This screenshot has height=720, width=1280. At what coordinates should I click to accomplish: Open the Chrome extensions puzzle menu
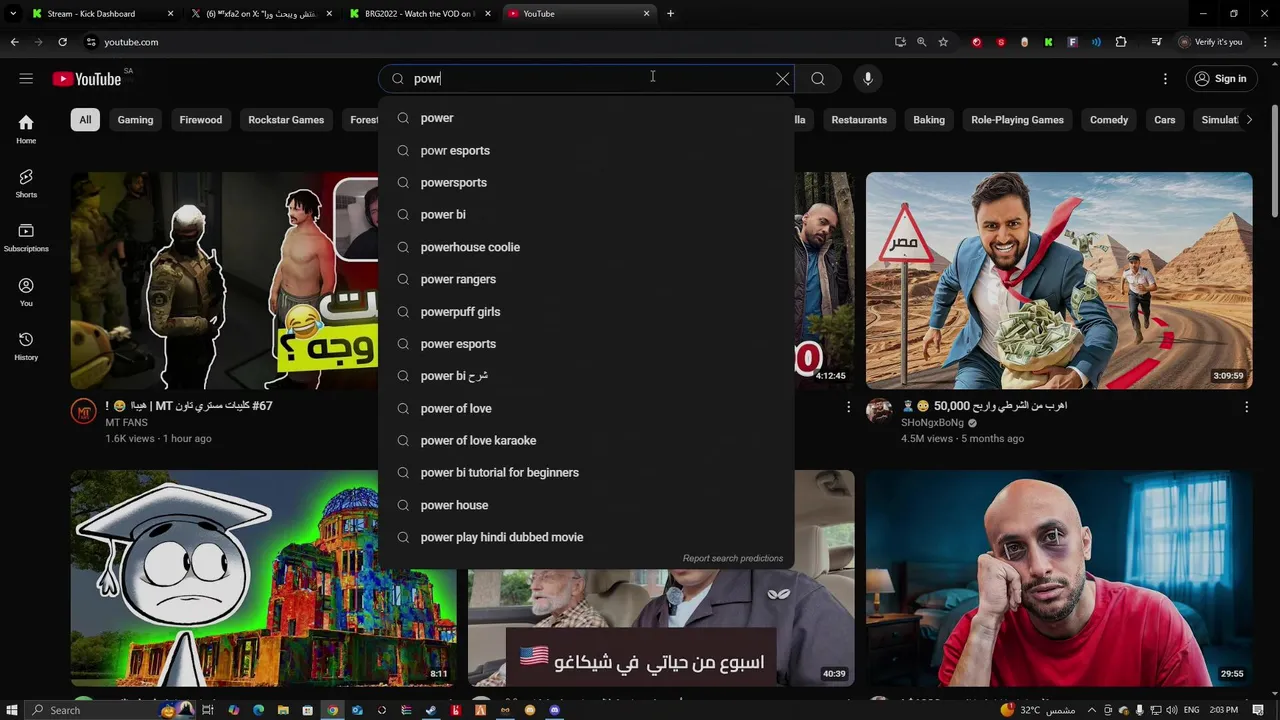coord(1121,42)
